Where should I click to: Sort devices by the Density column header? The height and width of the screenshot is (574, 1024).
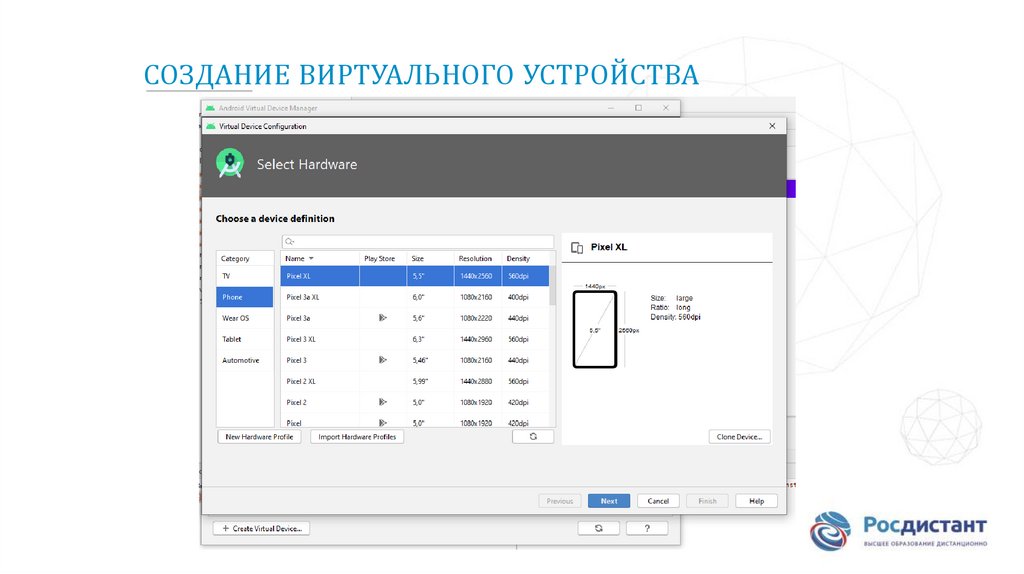[x=518, y=259]
